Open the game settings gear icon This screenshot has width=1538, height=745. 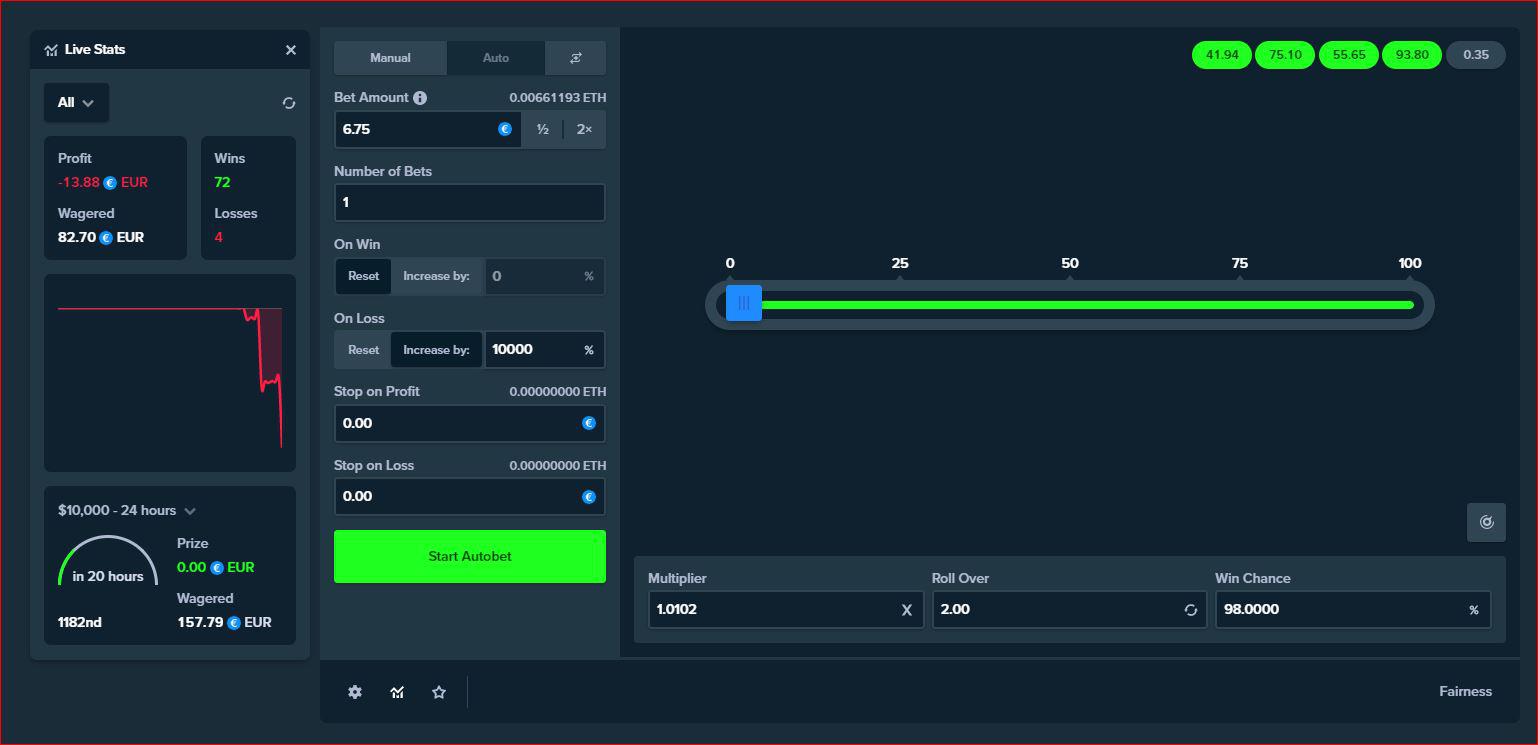point(355,692)
